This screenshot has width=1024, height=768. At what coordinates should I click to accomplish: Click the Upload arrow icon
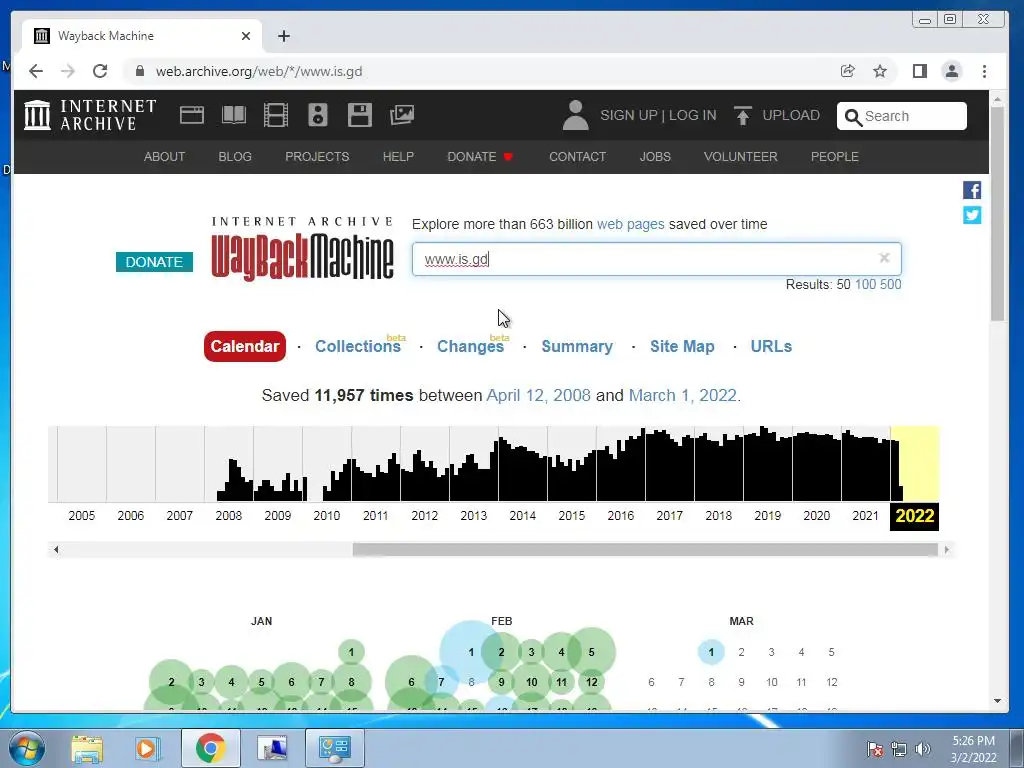point(743,116)
